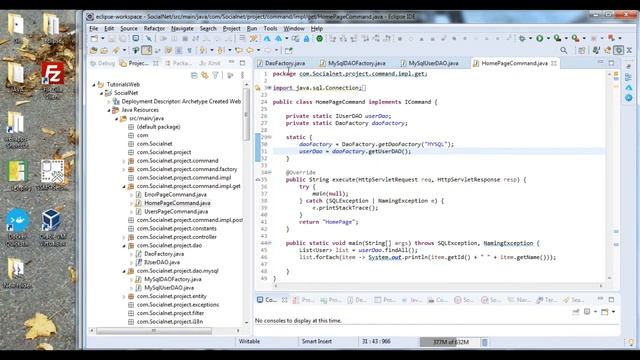Click the Open Console icon in Console view
Screen dimensions: 640x360
click(x=605, y=312)
